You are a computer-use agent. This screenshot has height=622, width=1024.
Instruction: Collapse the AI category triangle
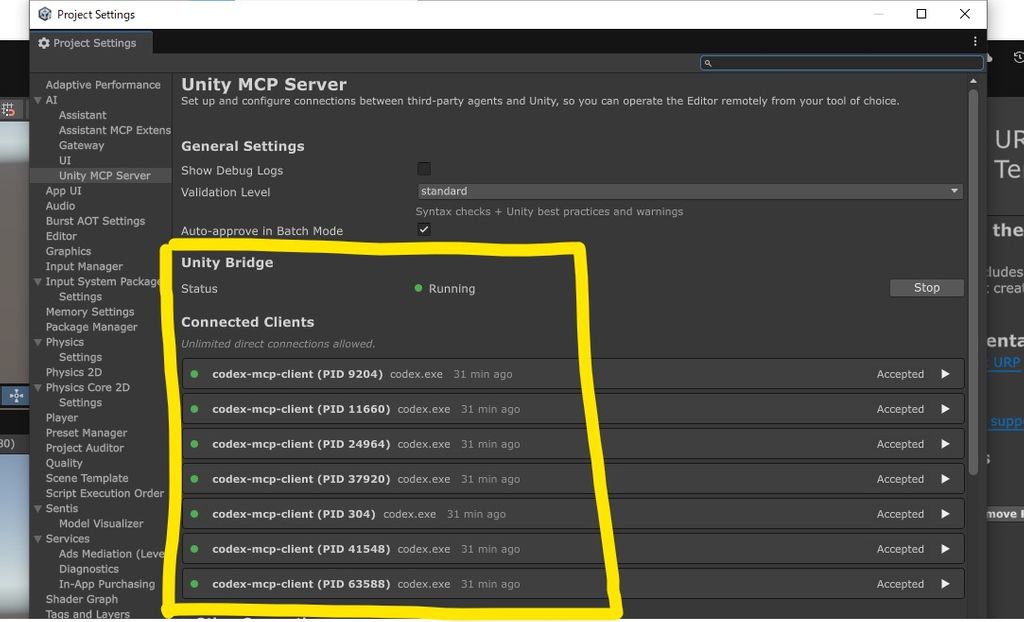pyautogui.click(x=38, y=100)
